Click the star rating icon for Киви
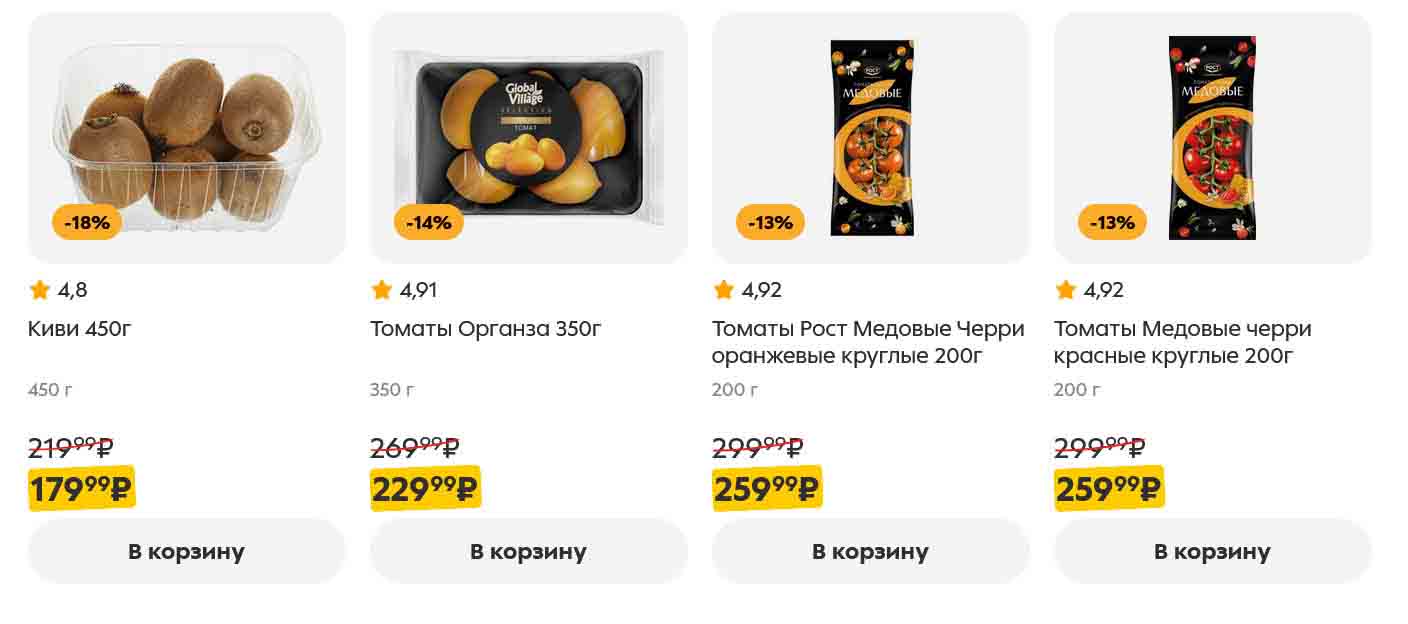This screenshot has height=624, width=1408. [40, 290]
